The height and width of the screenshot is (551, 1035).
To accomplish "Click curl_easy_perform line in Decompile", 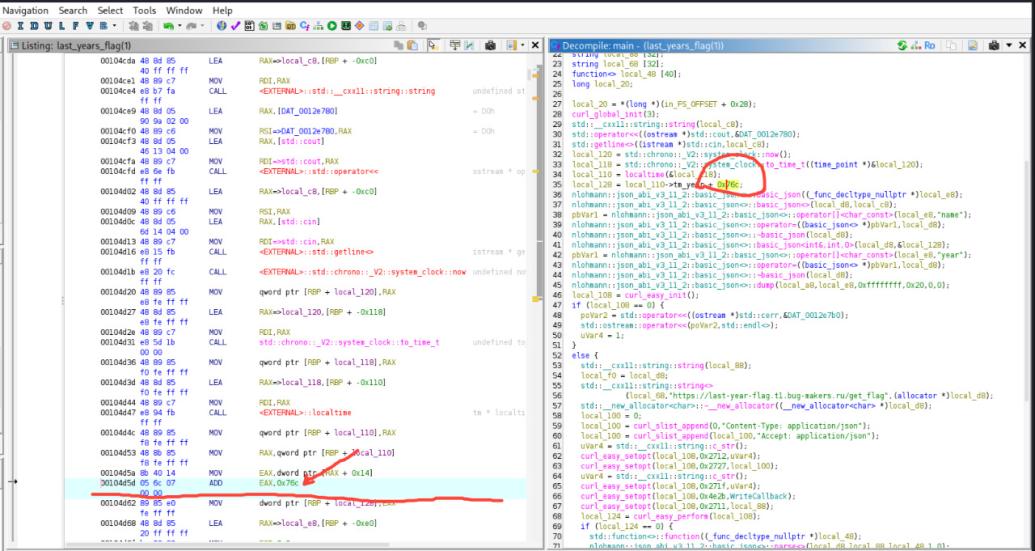I will pos(670,516).
